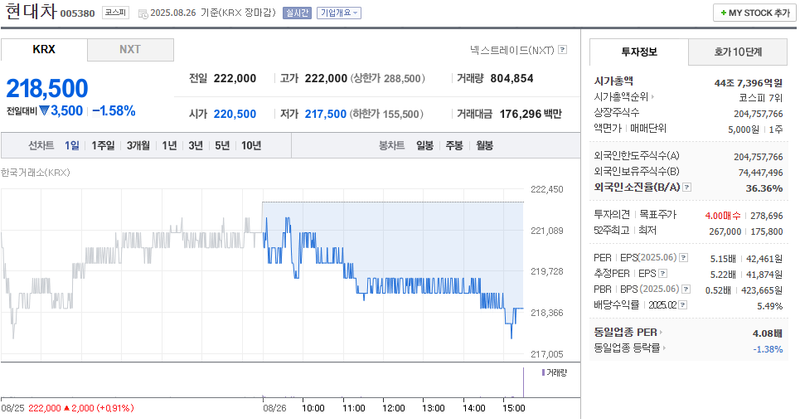
Task: Click target price 278,696
Action: [766, 216]
